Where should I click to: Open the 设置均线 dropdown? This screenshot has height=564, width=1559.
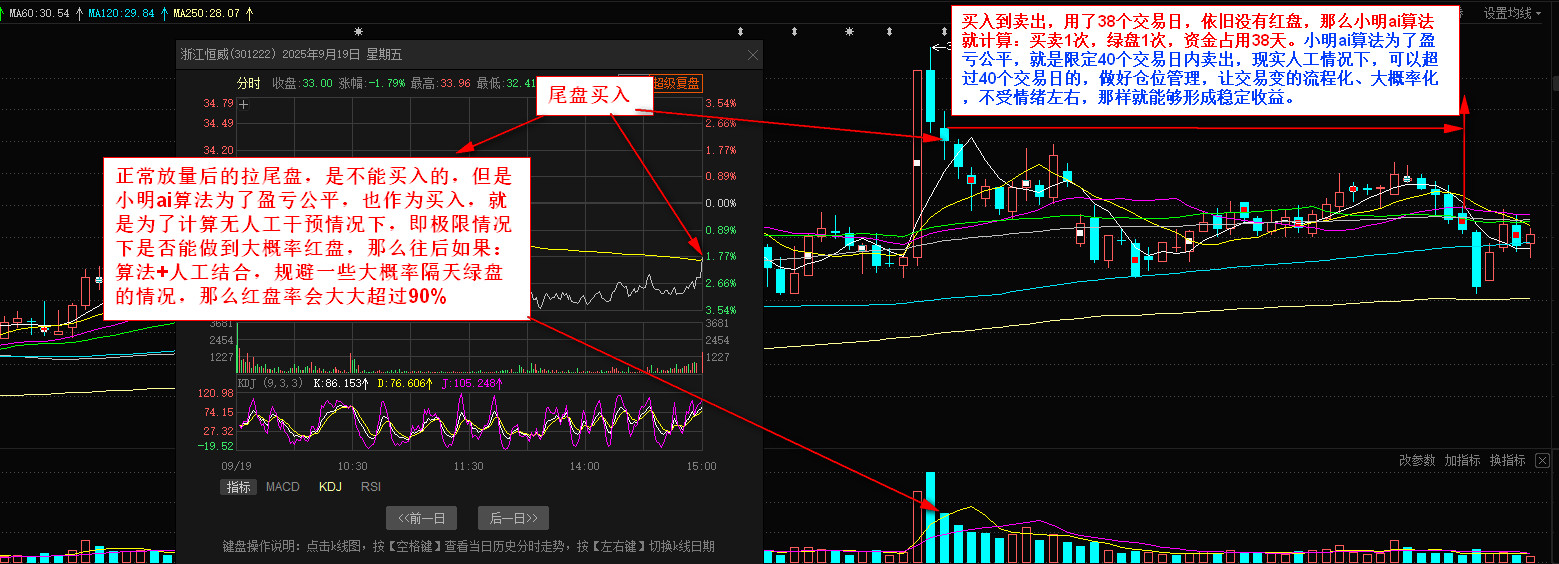pyautogui.click(x=1508, y=13)
